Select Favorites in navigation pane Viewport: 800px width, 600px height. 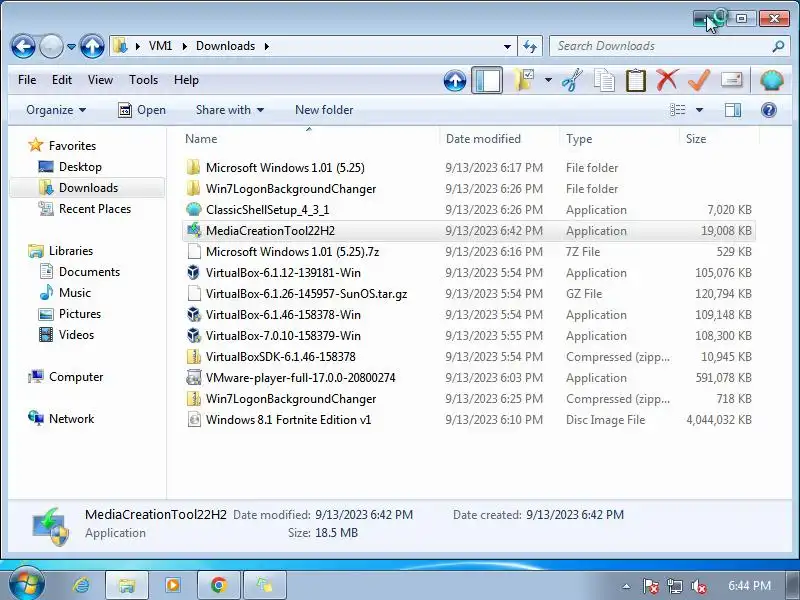[72, 145]
